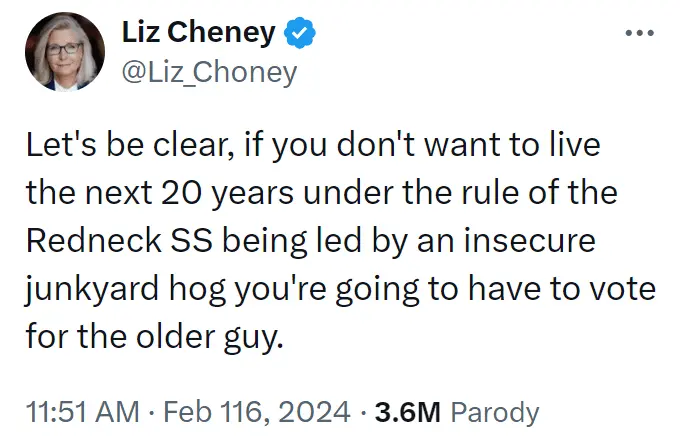The height and width of the screenshot is (448, 680).
Task: Open the @Liz_Choney handle link
Action: 209,72
